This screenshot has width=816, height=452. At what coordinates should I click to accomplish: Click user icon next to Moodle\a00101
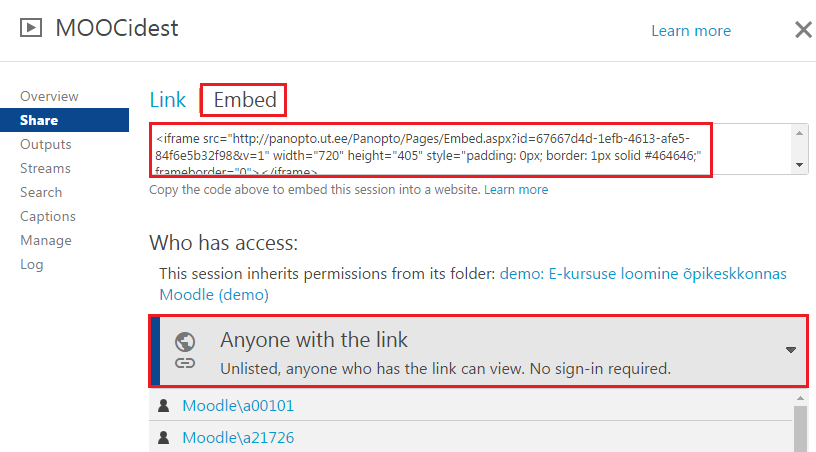coord(164,406)
